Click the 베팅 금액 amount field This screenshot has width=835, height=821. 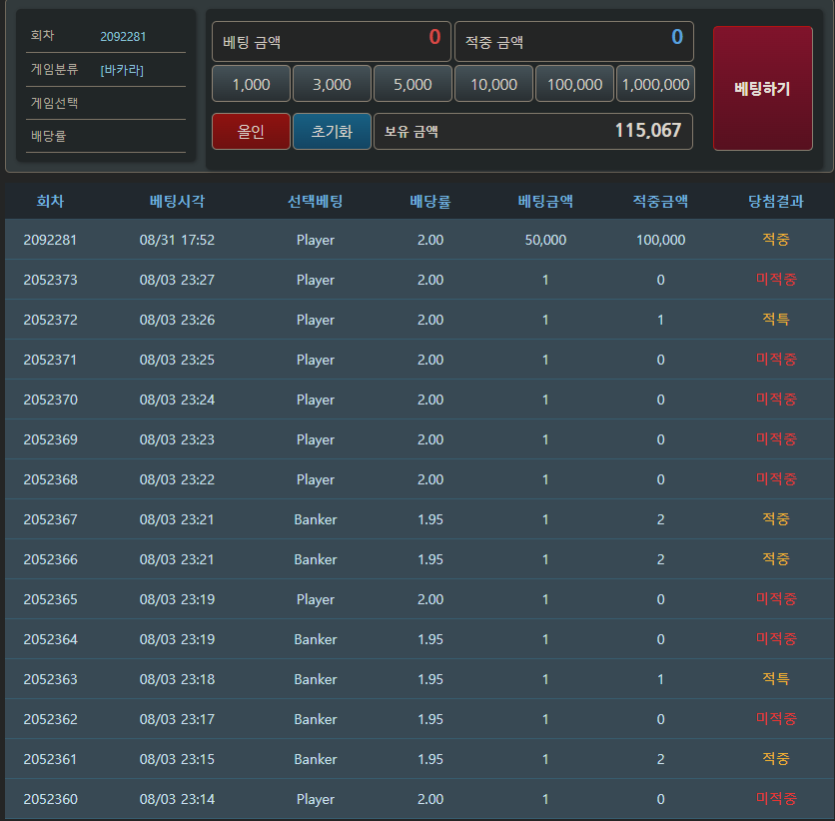pos(331,42)
